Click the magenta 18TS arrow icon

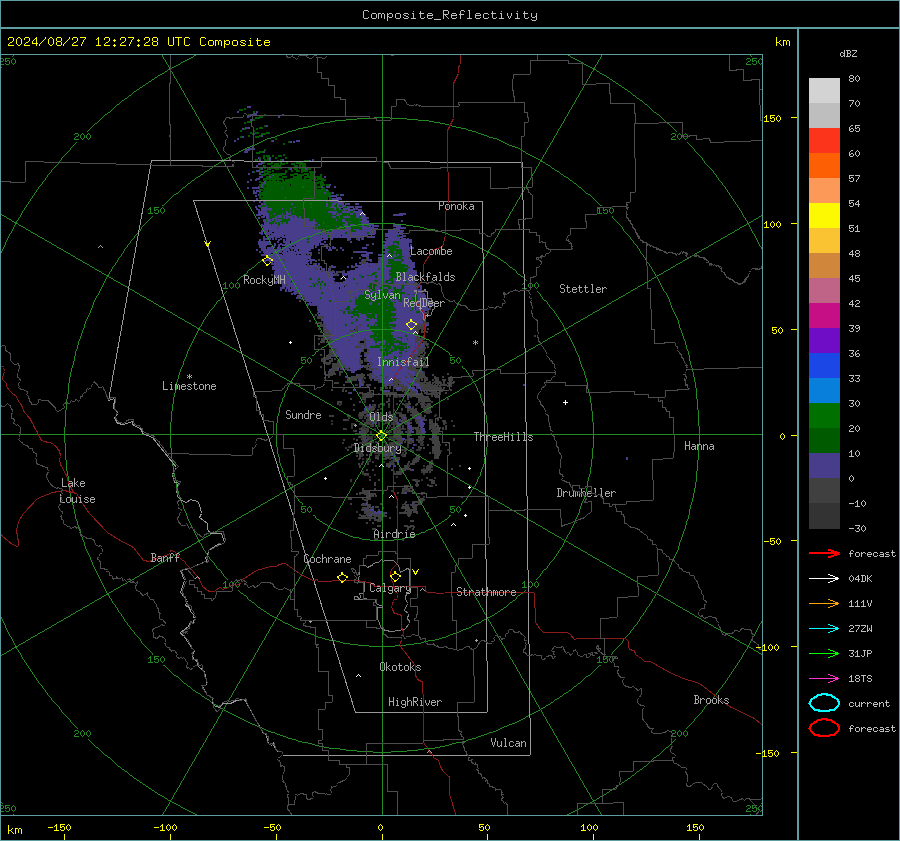824,679
